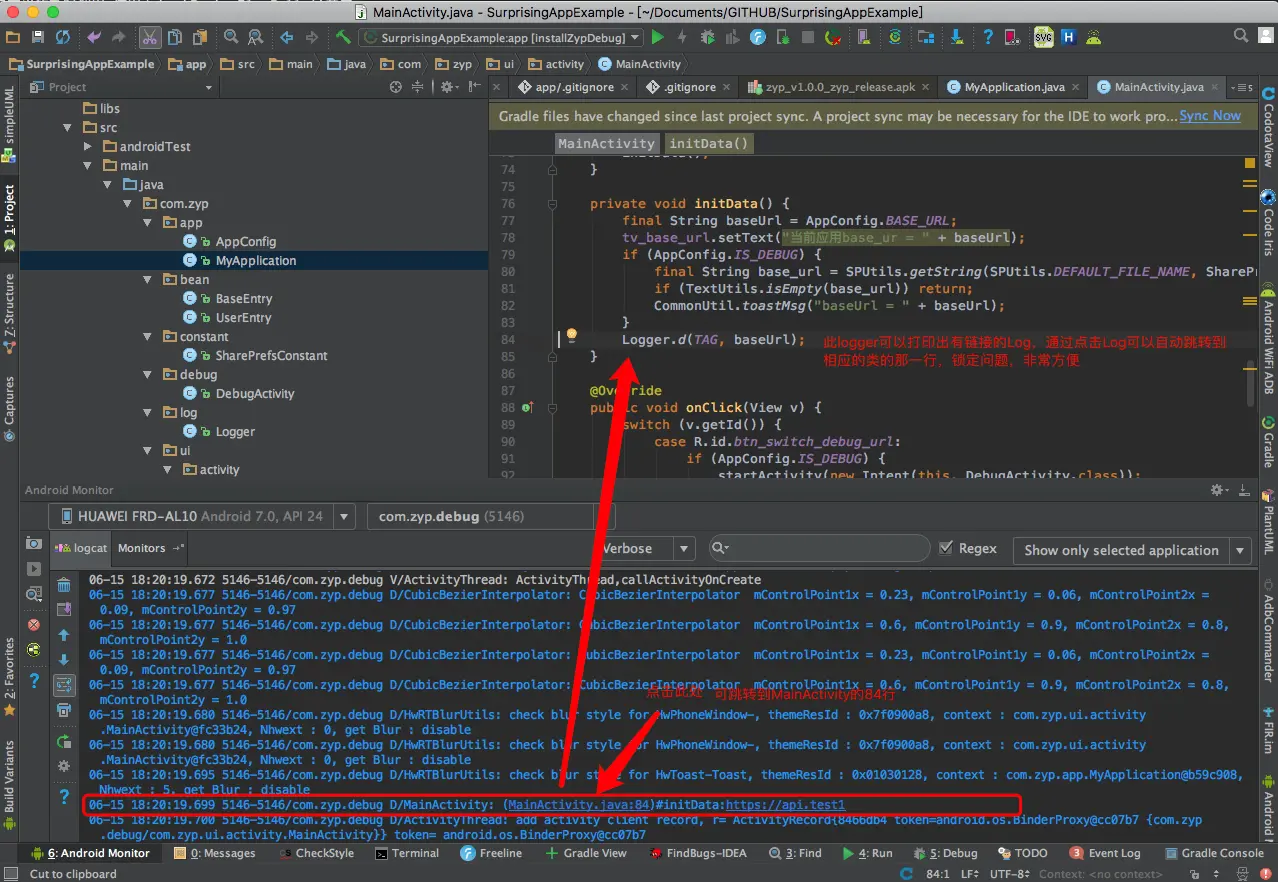
Task: Click the Up the stack trace arrow icon
Action: (x=64, y=634)
